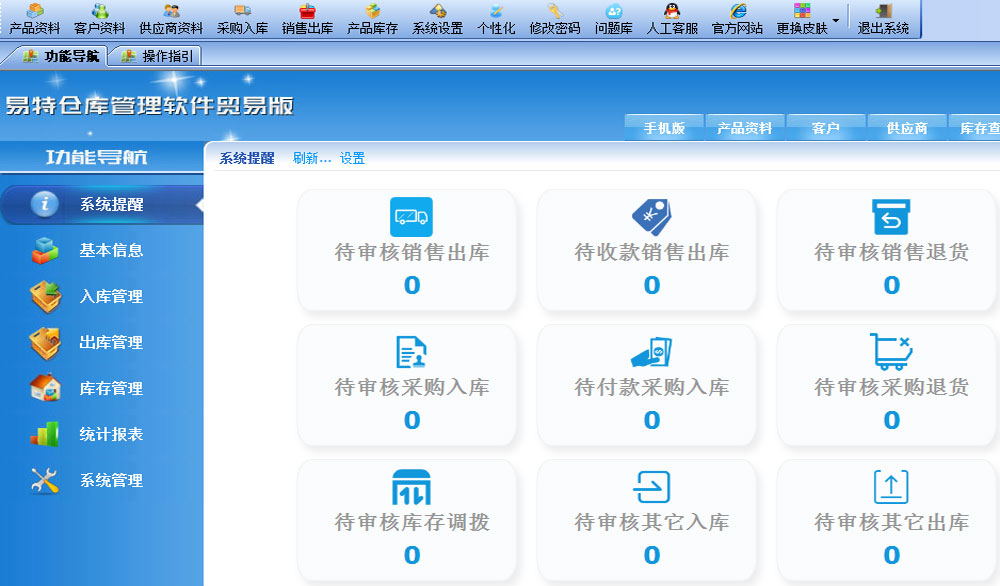This screenshot has height=586, width=1000.
Task: Select 统计报表 in the sidebar
Action: [x=111, y=435]
